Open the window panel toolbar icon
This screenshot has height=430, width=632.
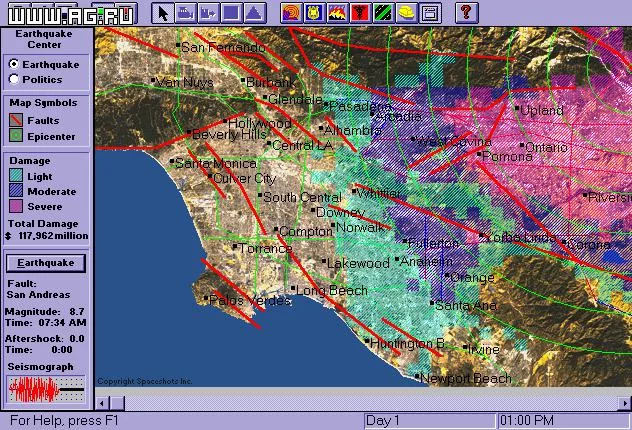429,13
